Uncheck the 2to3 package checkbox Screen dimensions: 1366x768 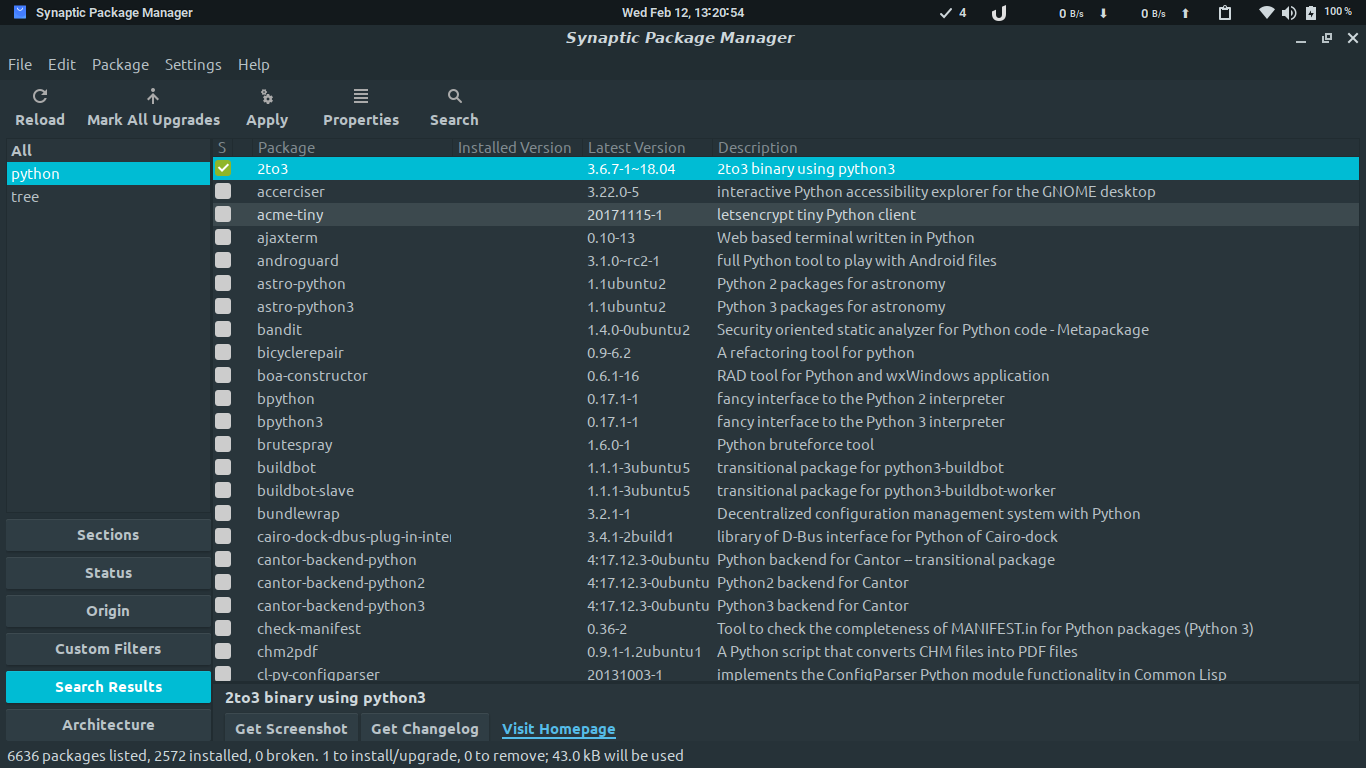point(223,169)
